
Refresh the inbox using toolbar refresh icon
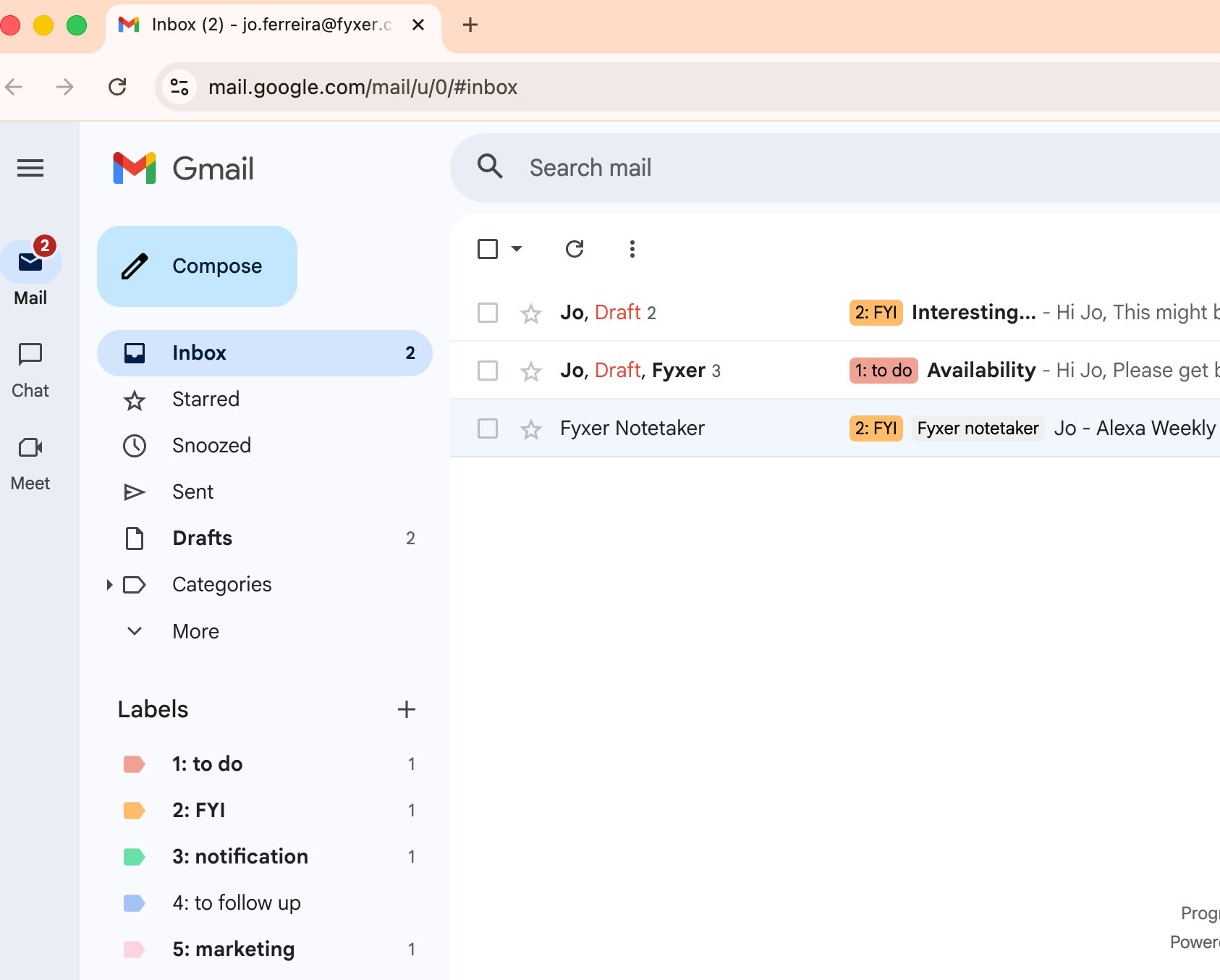575,249
